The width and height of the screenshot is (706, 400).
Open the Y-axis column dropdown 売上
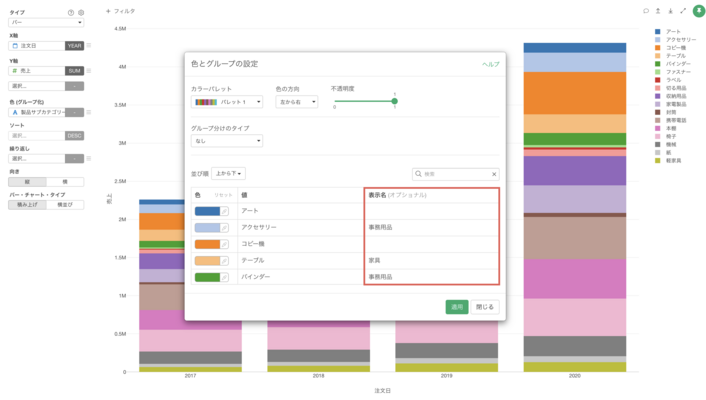click(x=36, y=71)
